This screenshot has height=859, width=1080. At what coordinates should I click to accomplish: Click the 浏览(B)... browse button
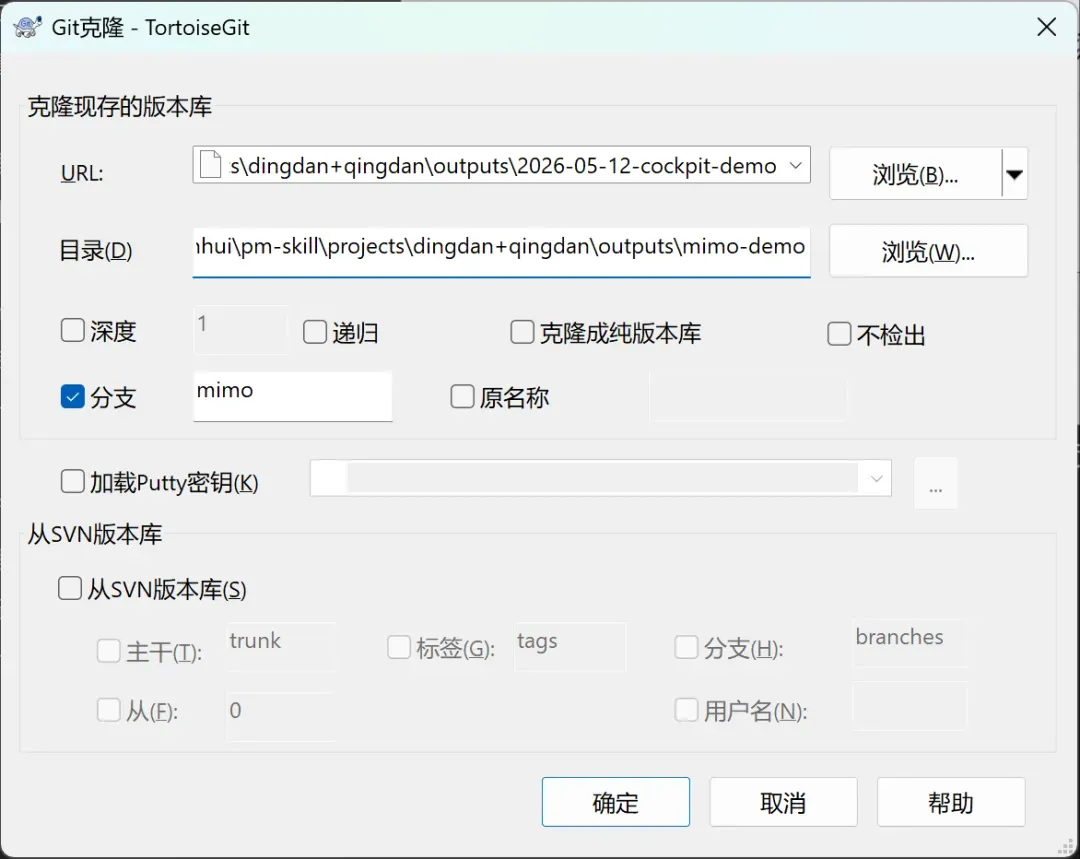point(915,174)
